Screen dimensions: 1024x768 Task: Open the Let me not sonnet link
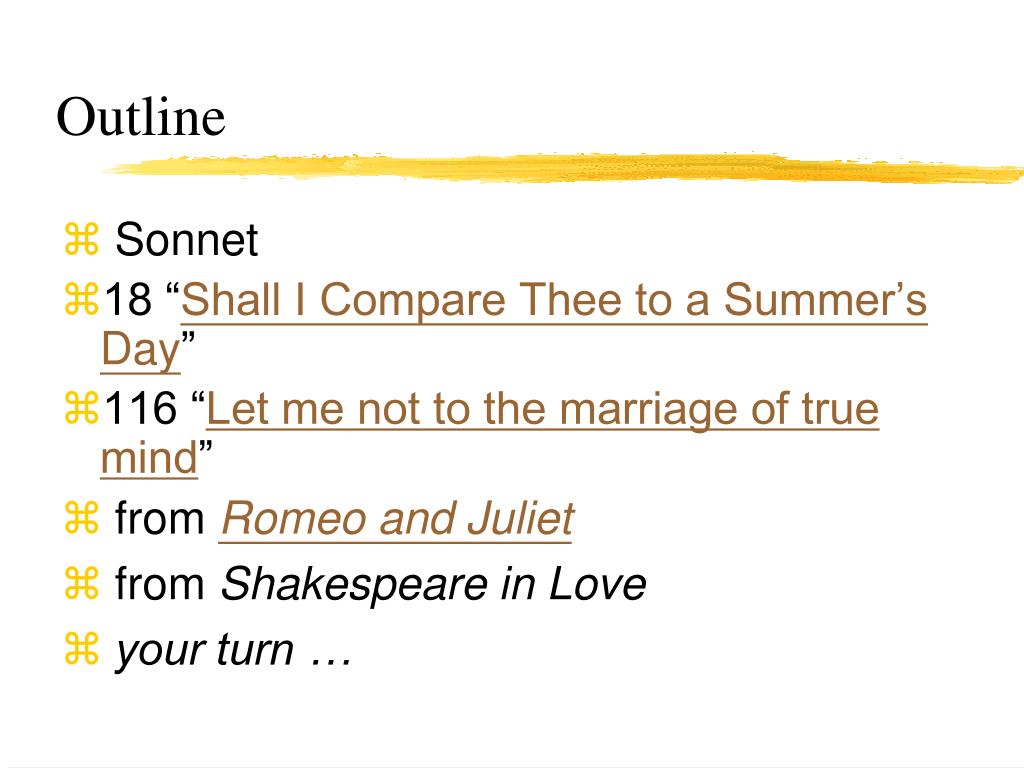(x=543, y=409)
